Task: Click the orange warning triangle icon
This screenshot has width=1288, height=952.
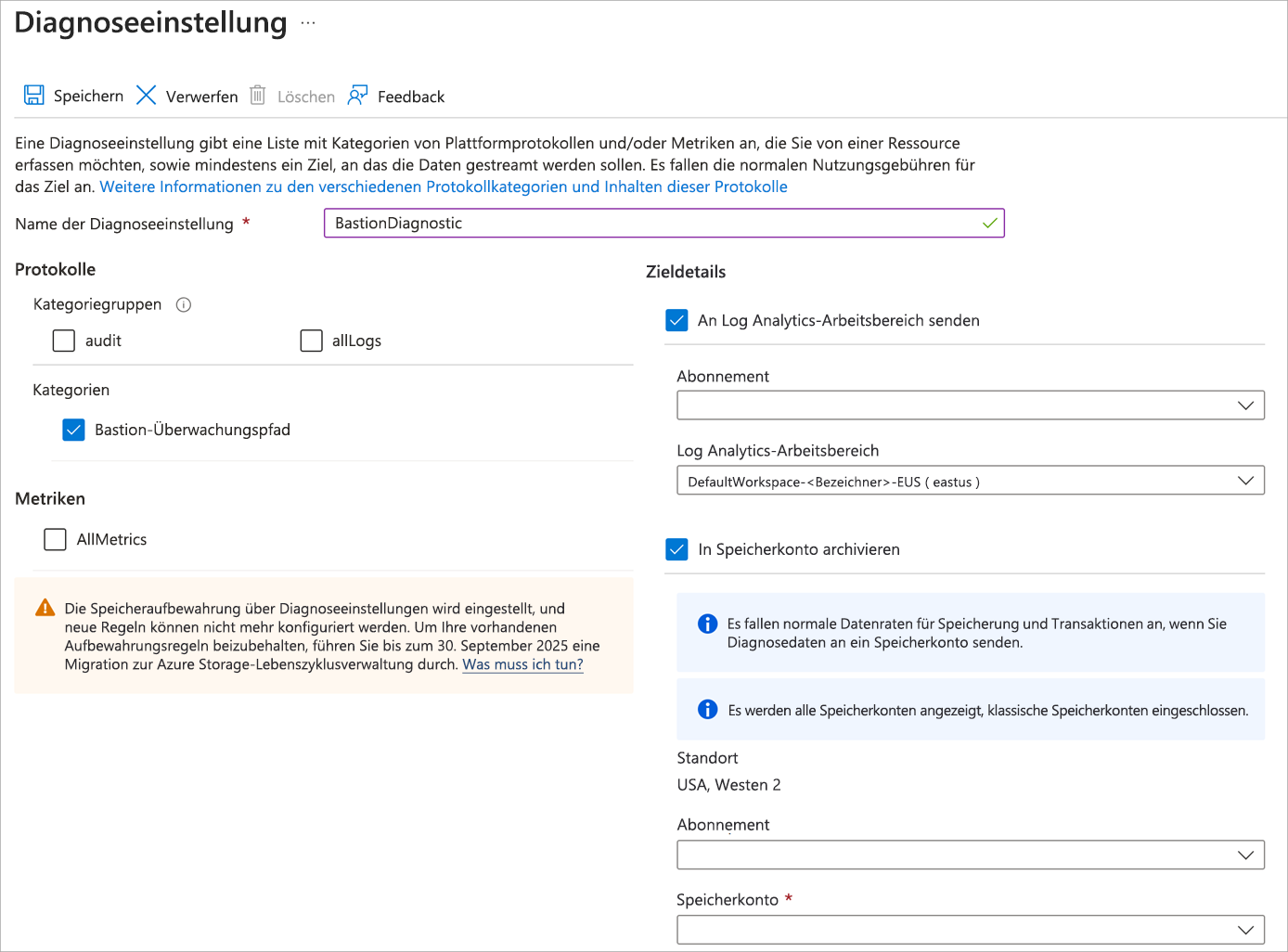Action: pyautogui.click(x=45, y=609)
